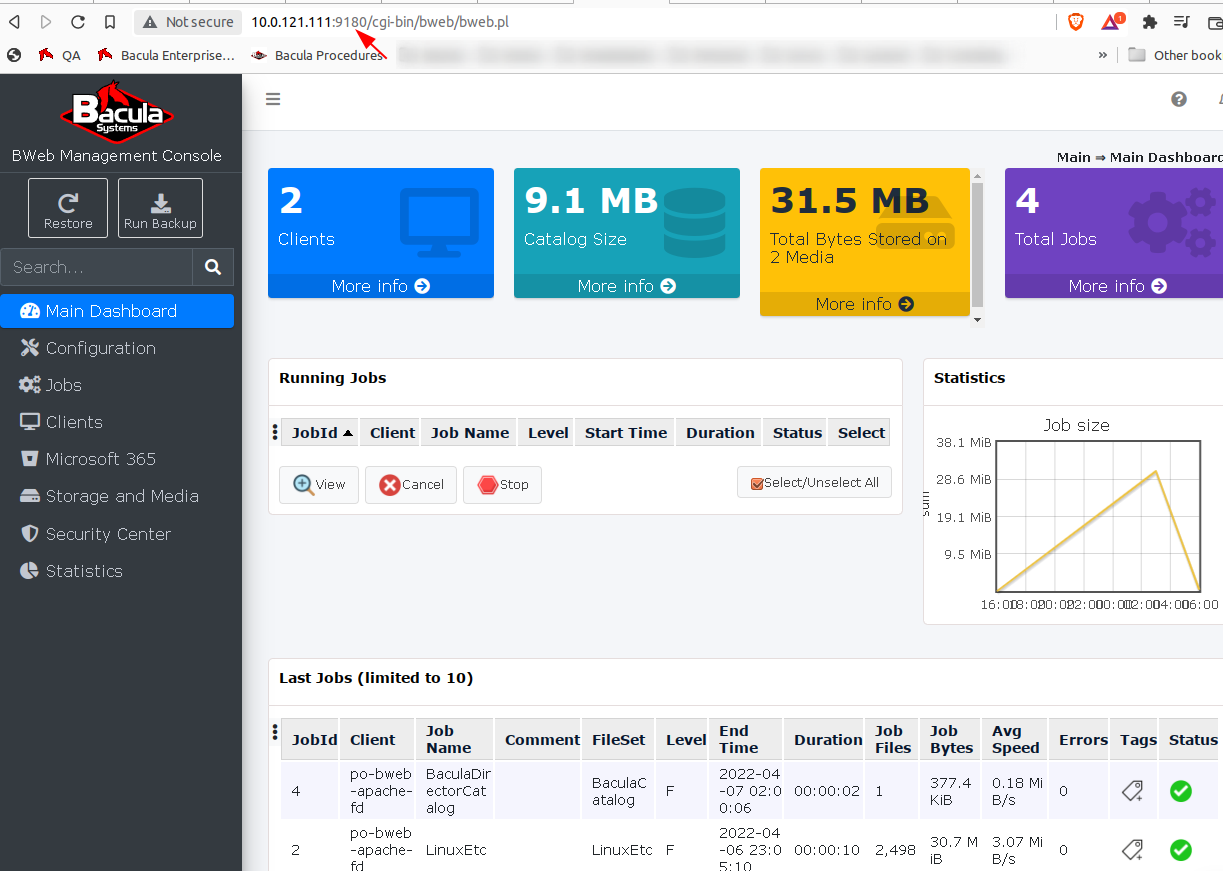Sort Running Jobs by Start Time
Viewport: 1223px width, 871px height.
tap(626, 433)
